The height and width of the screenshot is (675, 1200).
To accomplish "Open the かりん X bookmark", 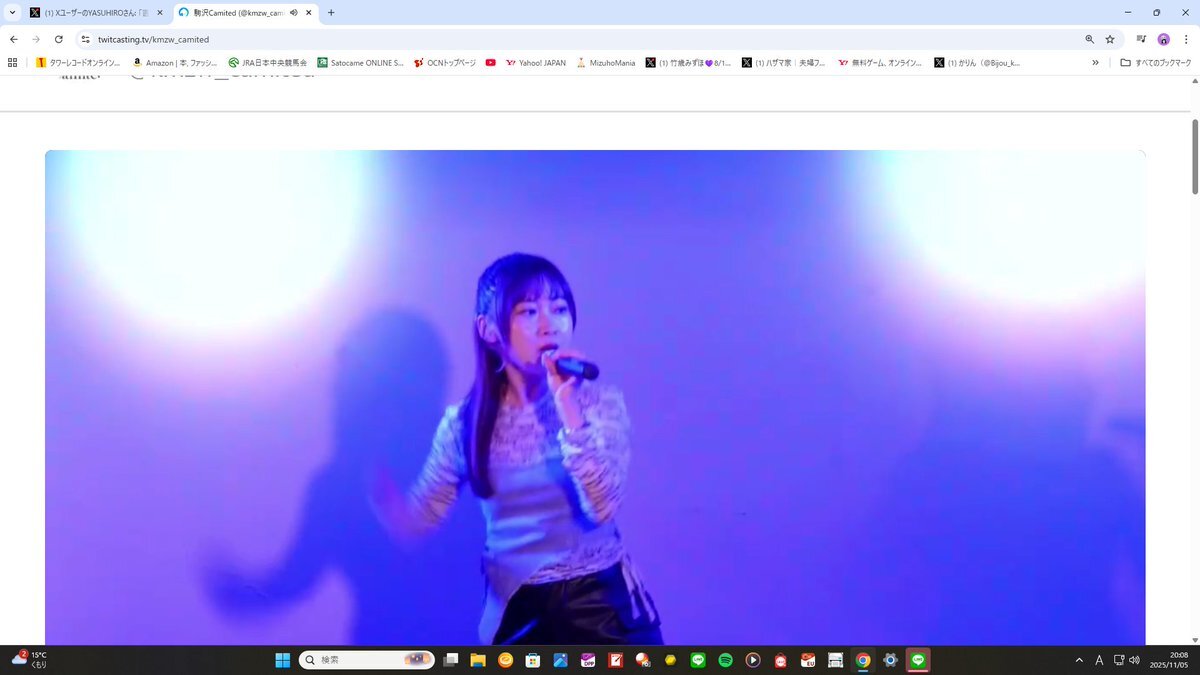I will (x=977, y=62).
